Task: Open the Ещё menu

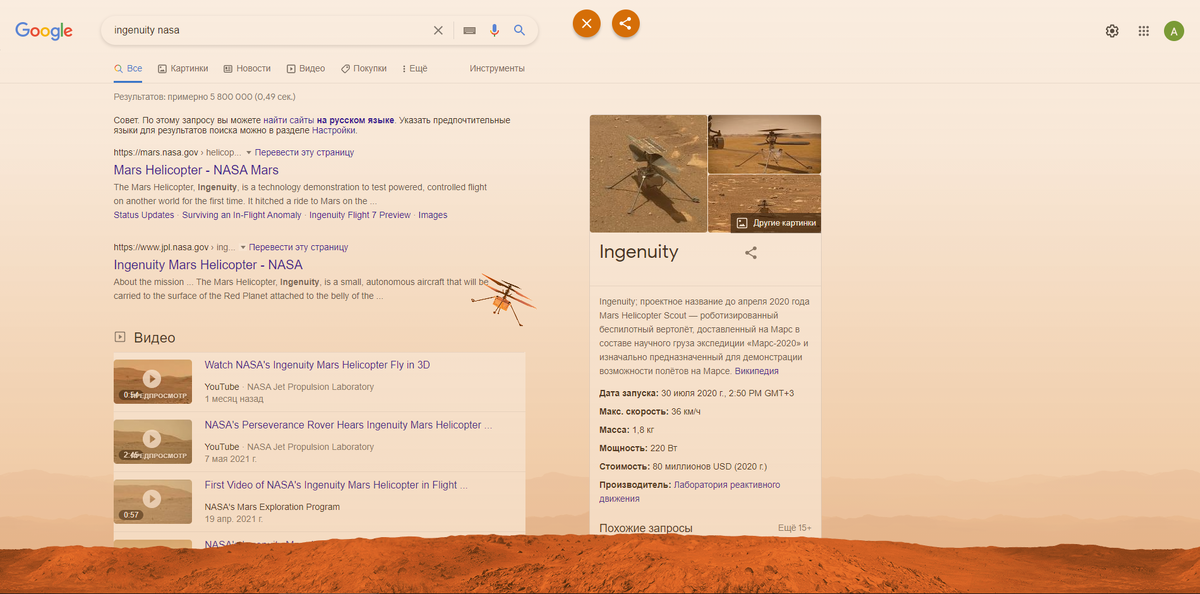Action: 415,68
